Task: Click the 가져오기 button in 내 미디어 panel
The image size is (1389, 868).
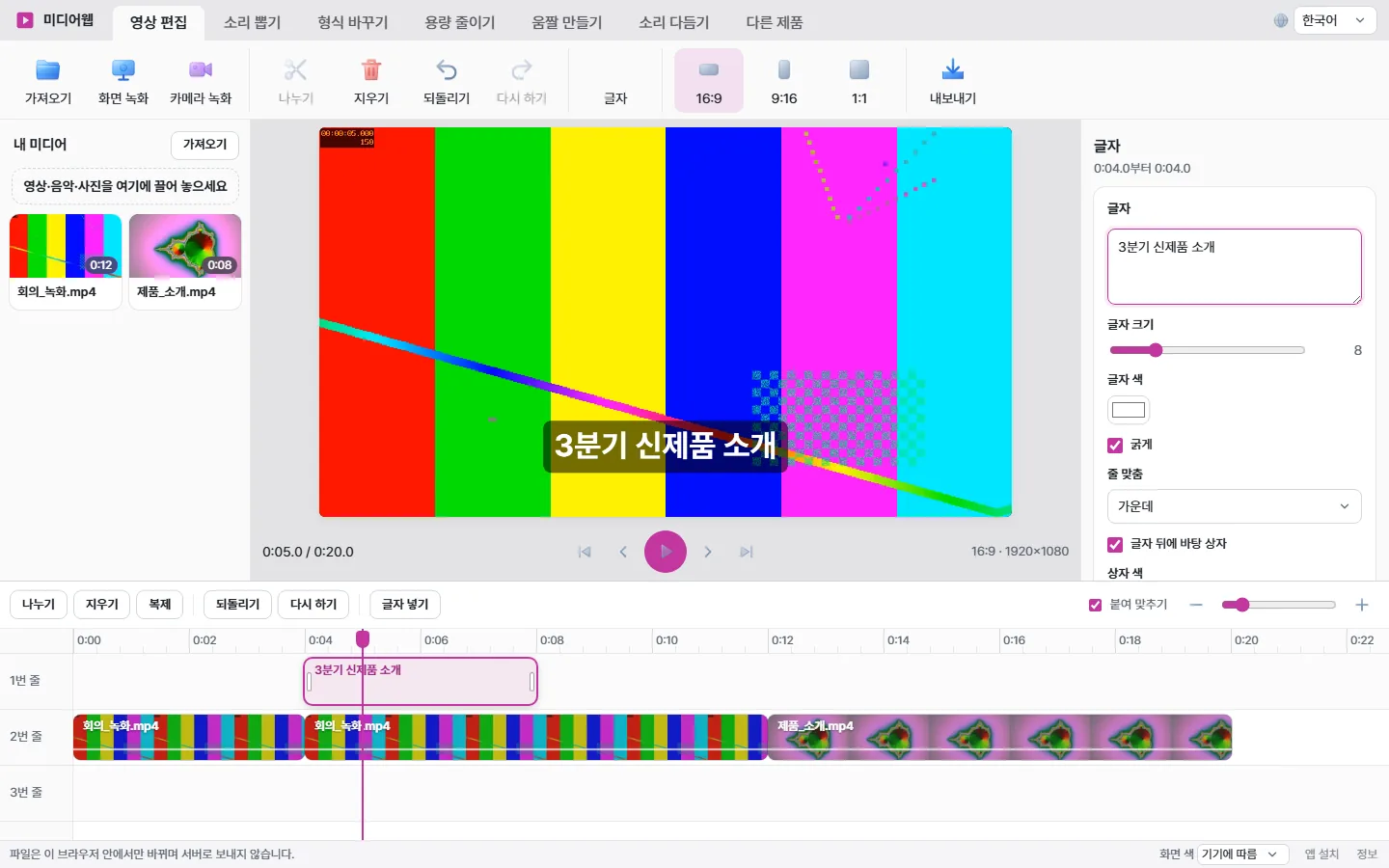Action: 204,145
